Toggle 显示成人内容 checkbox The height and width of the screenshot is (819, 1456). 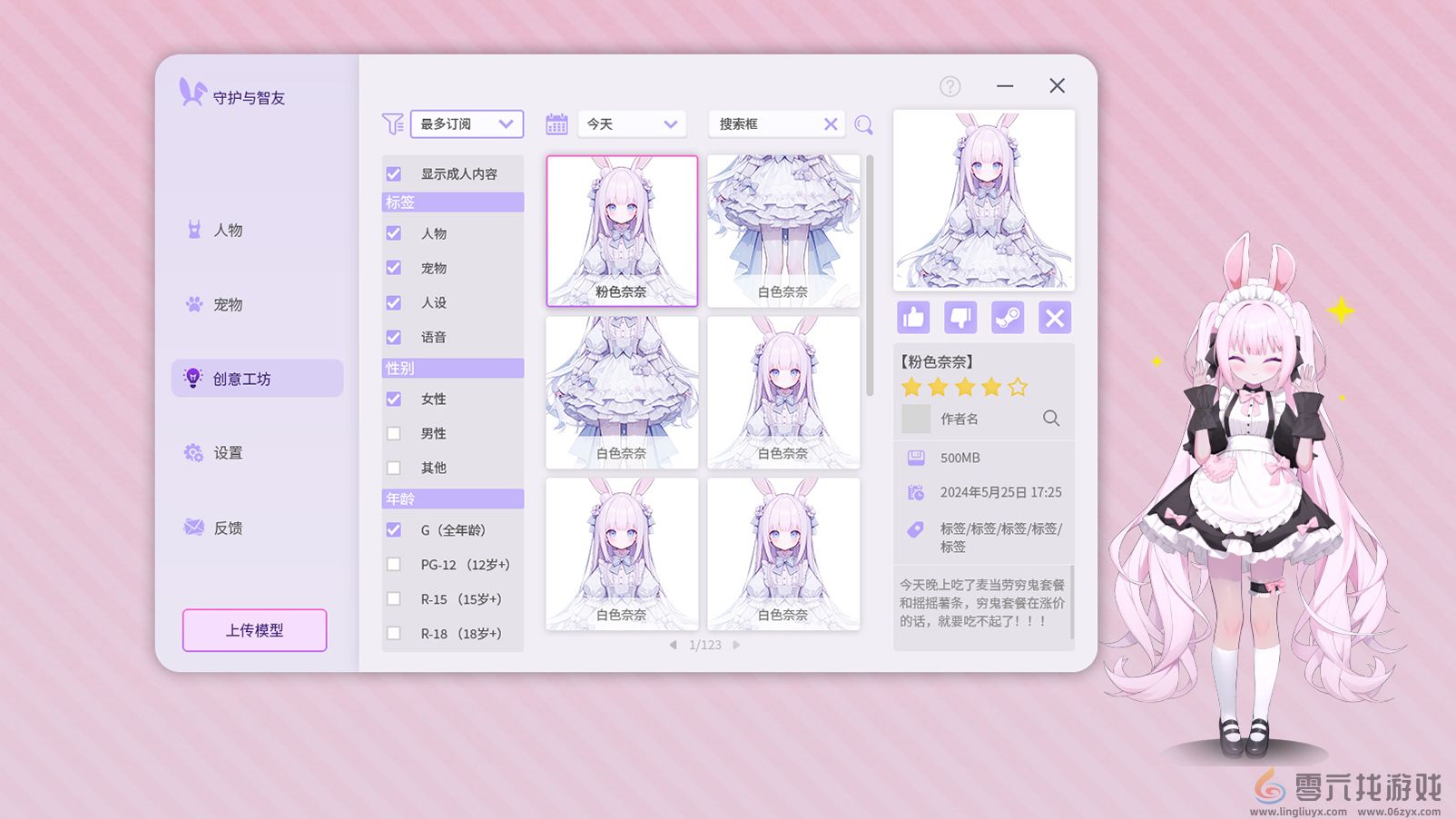(x=393, y=173)
